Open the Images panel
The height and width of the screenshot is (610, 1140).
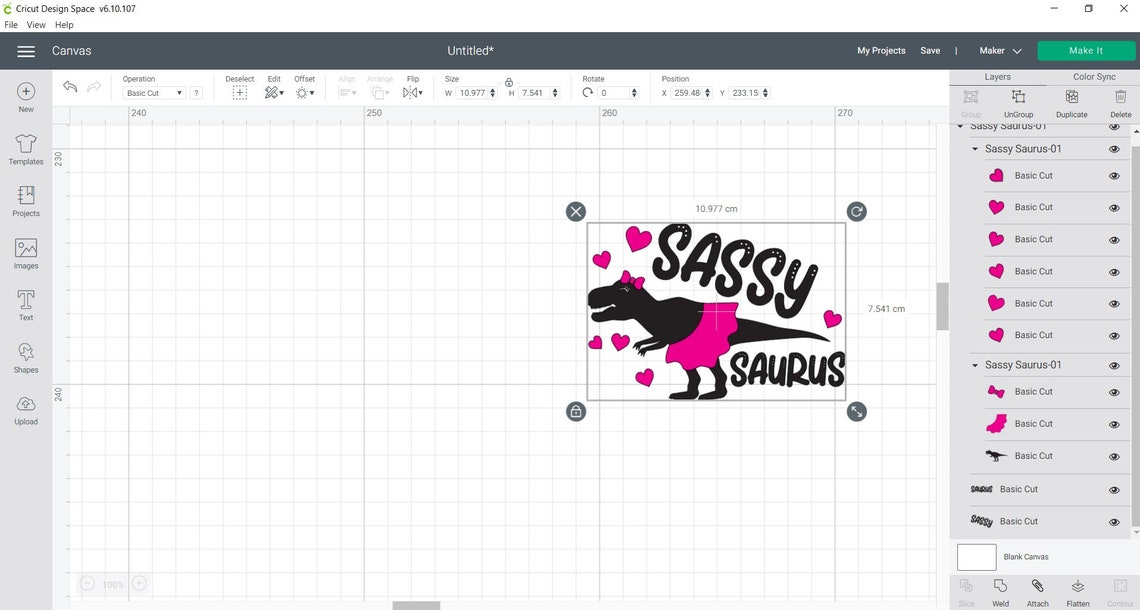(24, 253)
